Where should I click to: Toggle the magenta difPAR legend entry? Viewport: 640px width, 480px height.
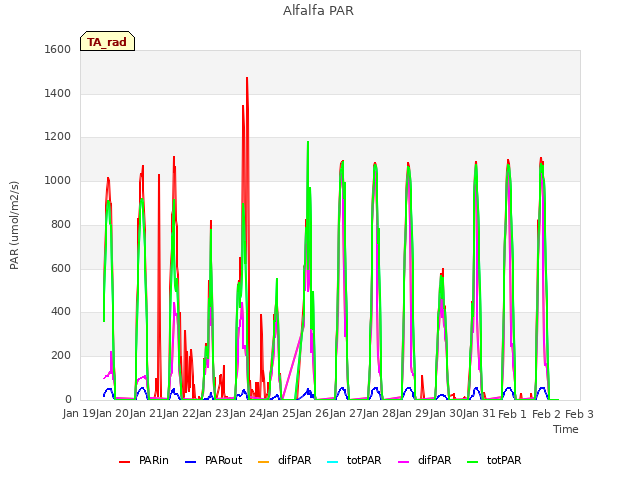tap(424, 460)
